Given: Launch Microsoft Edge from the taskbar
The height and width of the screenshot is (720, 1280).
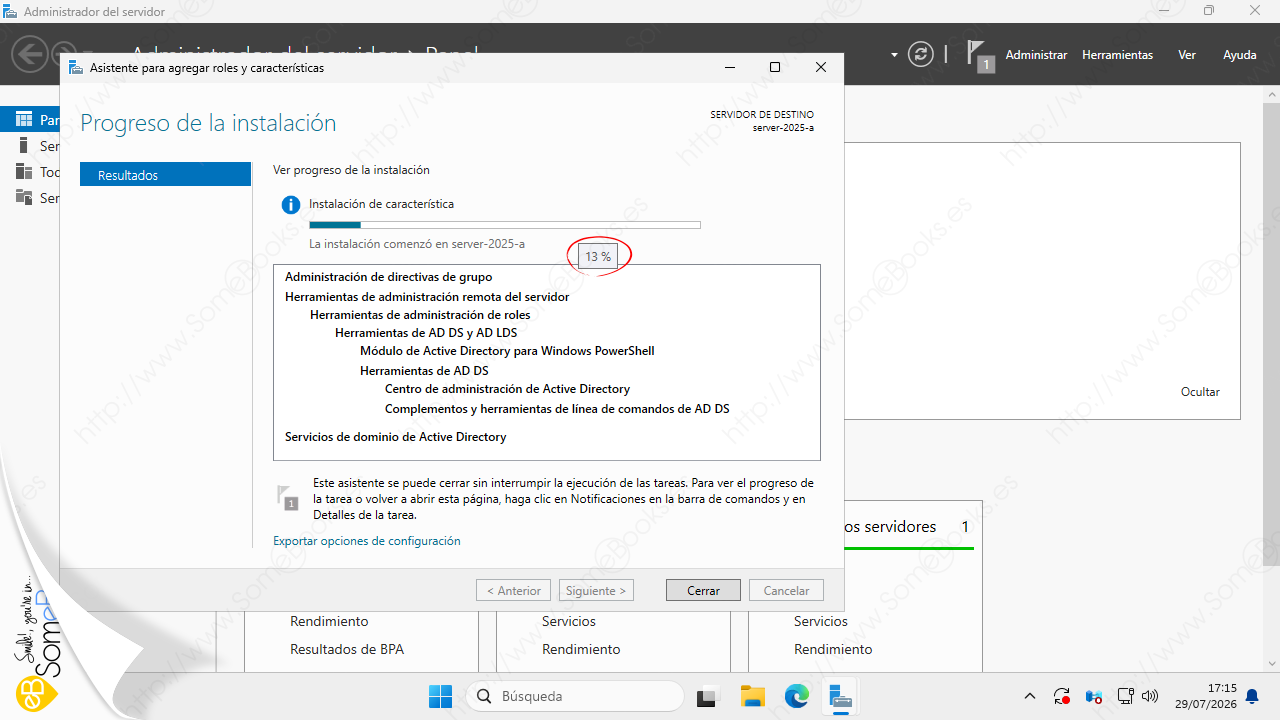Looking at the screenshot, I should 796,696.
